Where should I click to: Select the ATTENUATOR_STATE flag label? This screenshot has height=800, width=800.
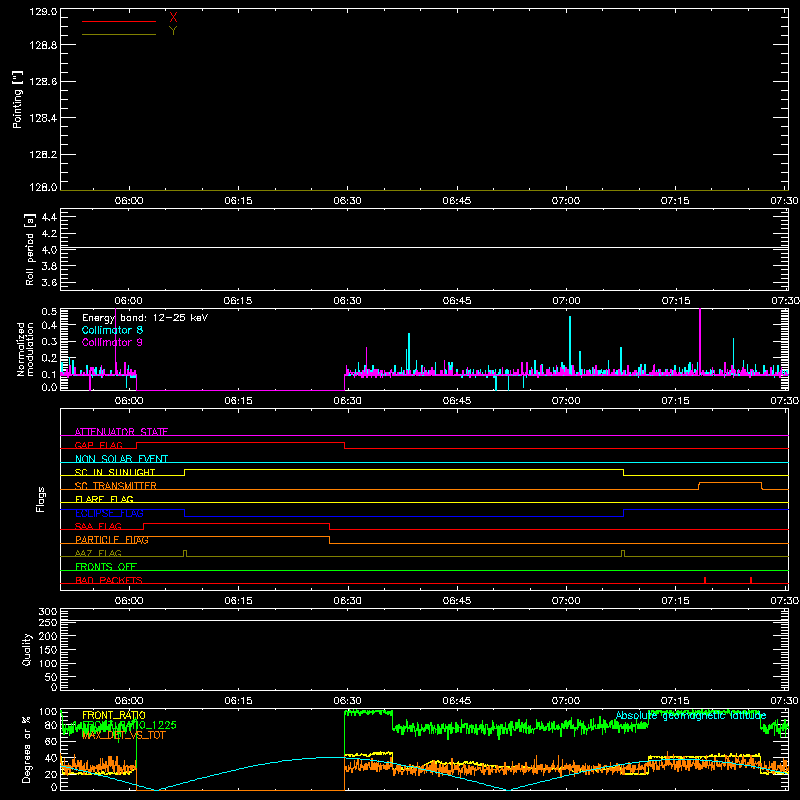click(x=121, y=432)
